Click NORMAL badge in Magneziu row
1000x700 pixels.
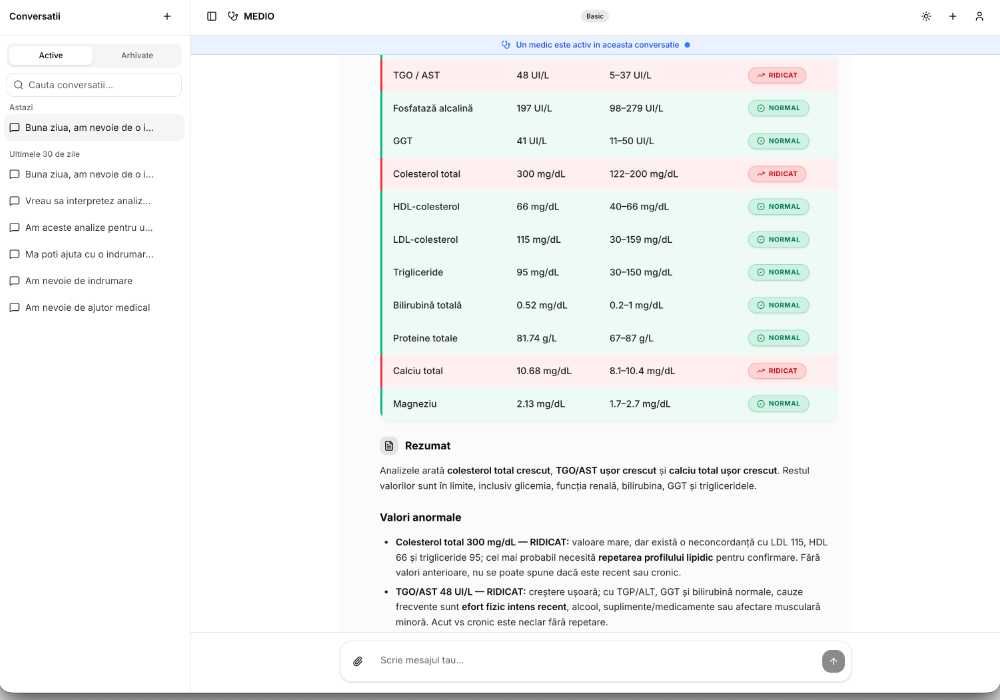pyautogui.click(x=778, y=404)
